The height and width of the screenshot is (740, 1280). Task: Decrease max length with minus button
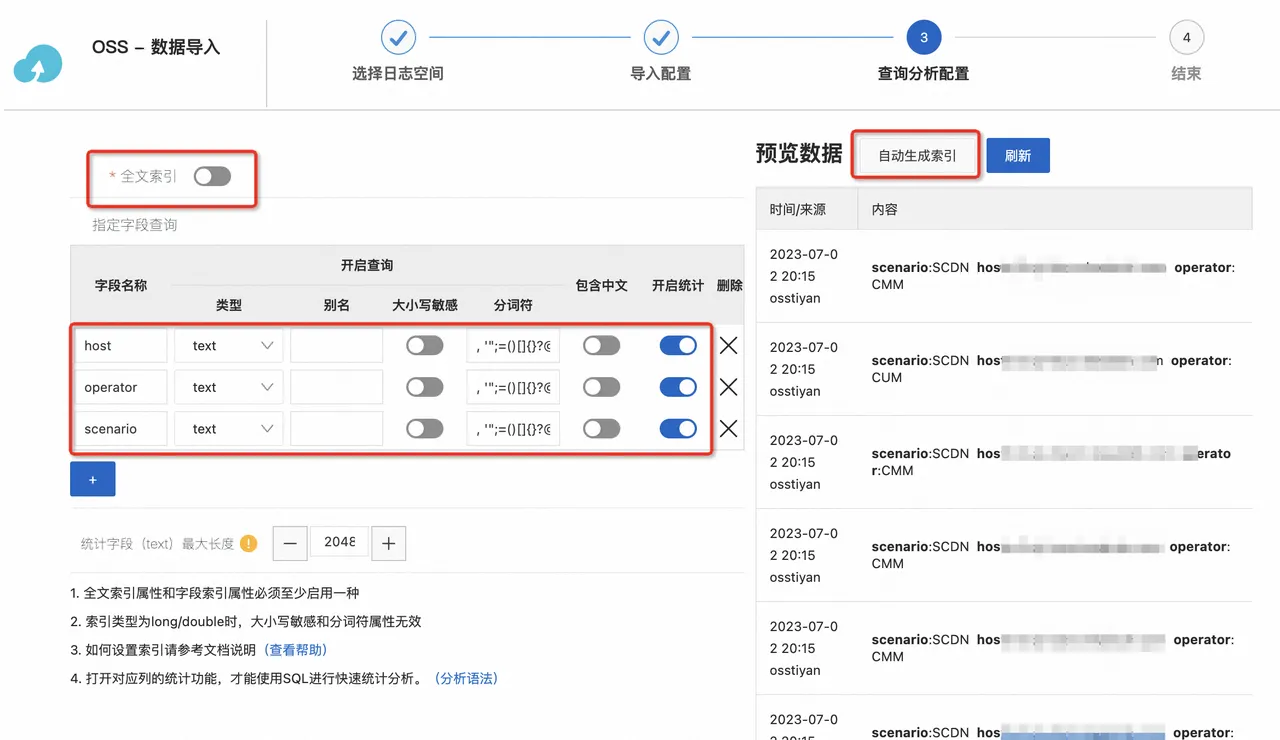pyautogui.click(x=289, y=544)
